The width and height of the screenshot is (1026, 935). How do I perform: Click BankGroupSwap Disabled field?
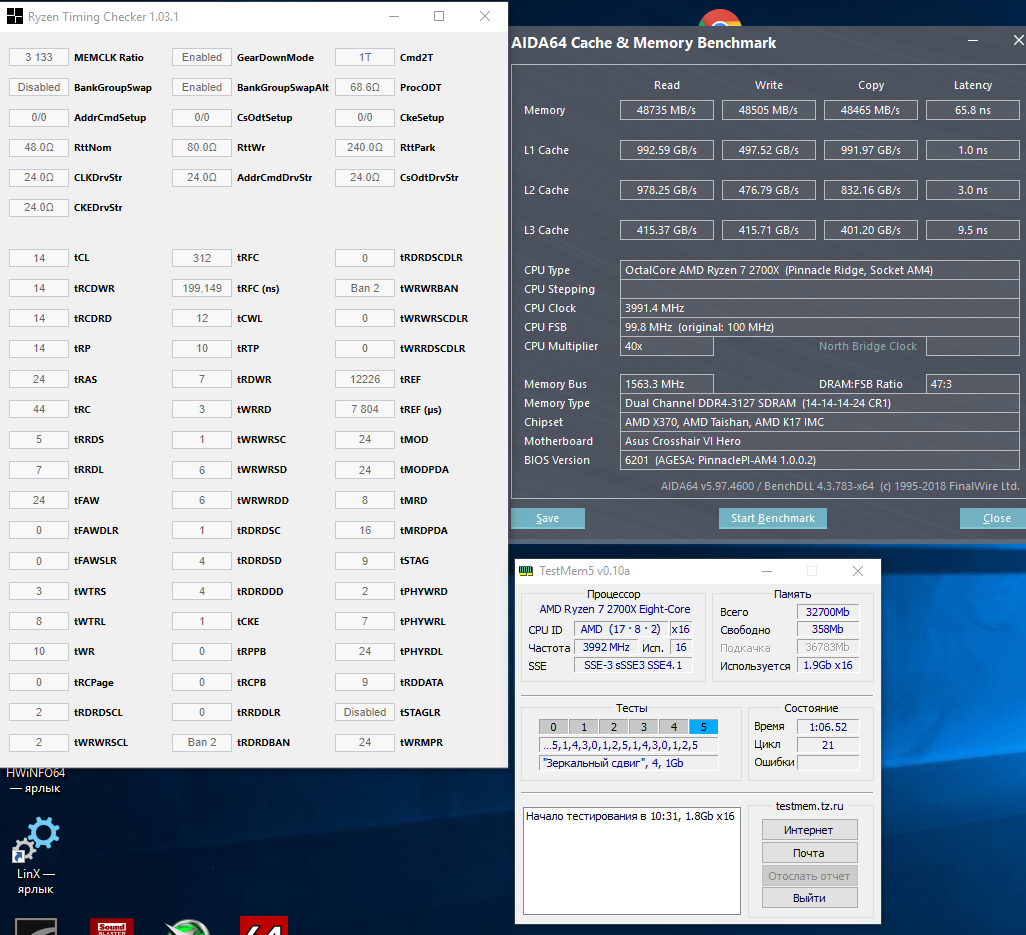[x=39, y=87]
